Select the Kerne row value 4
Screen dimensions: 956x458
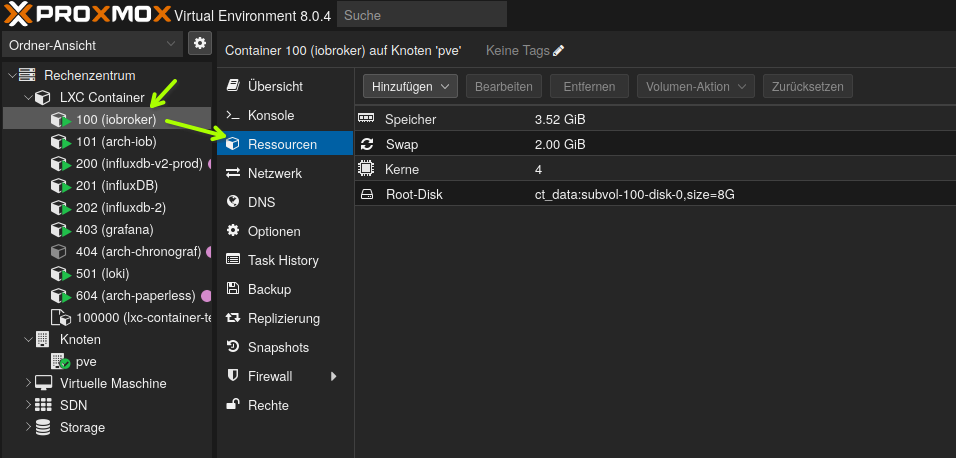(538, 170)
